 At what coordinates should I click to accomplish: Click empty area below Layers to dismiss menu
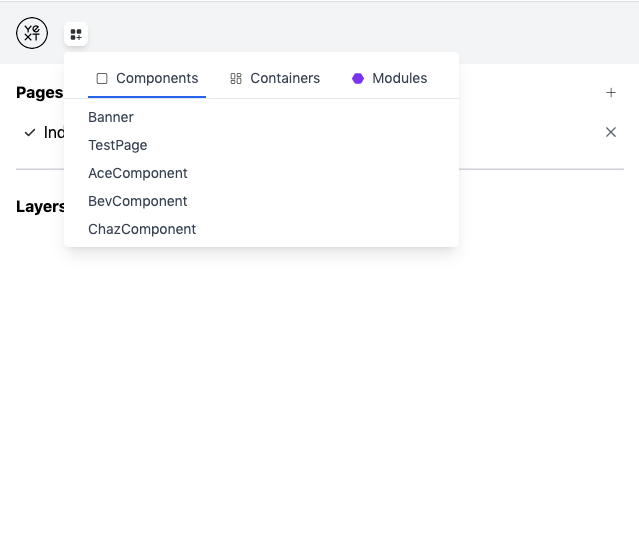(x=320, y=400)
